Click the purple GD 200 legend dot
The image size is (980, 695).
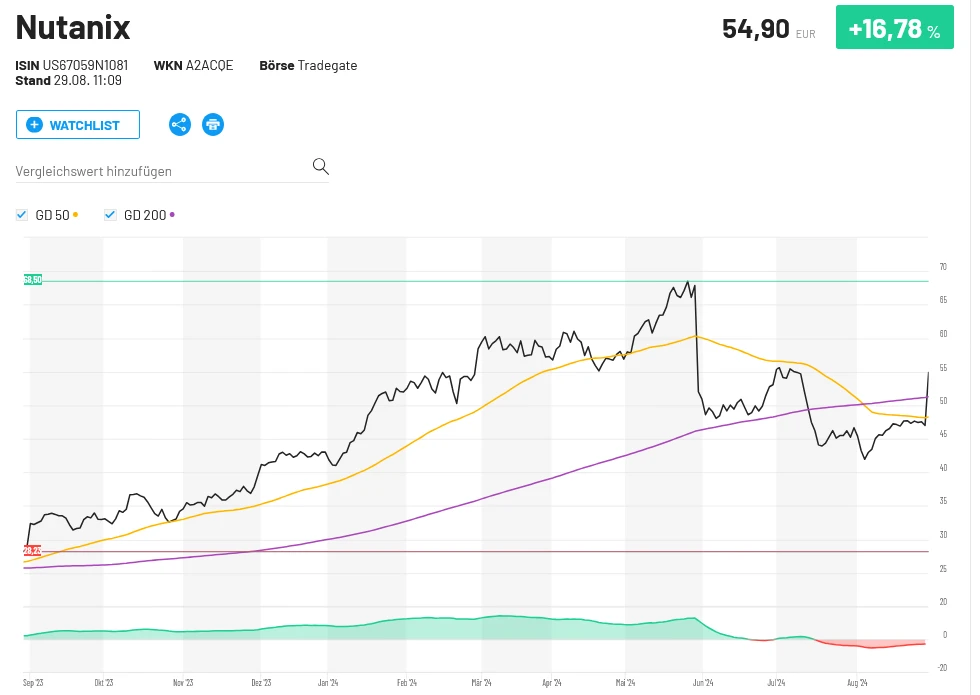172,214
